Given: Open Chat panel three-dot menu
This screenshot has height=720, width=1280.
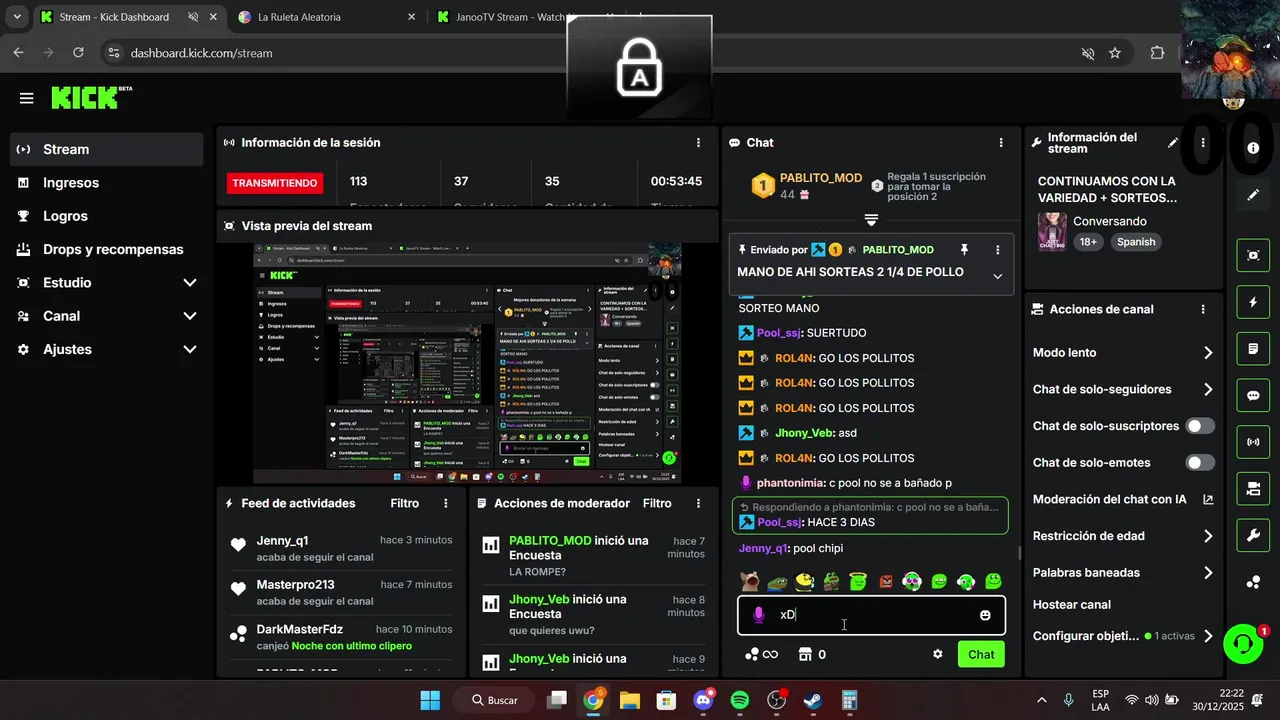Looking at the screenshot, I should tap(1001, 143).
